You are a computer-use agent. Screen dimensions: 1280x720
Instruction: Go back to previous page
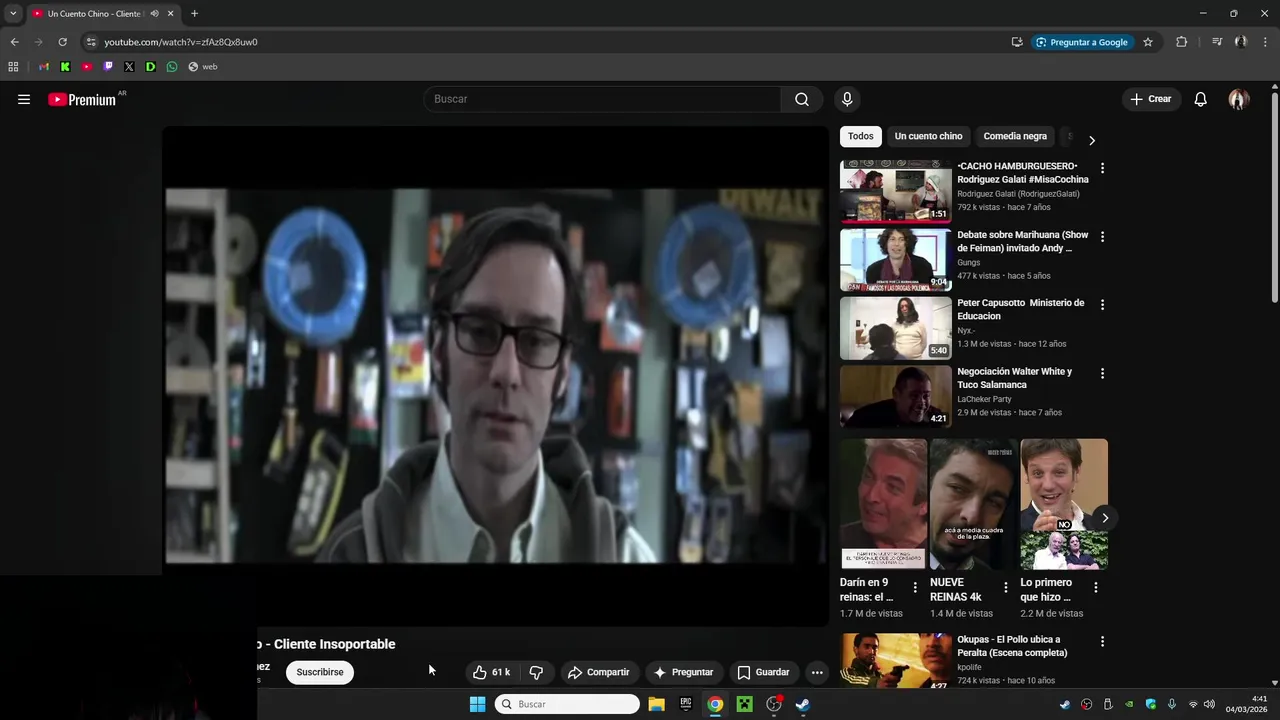(x=14, y=42)
